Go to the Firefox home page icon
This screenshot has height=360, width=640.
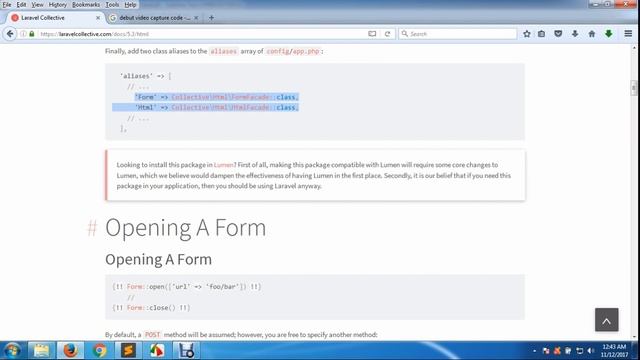coord(592,34)
